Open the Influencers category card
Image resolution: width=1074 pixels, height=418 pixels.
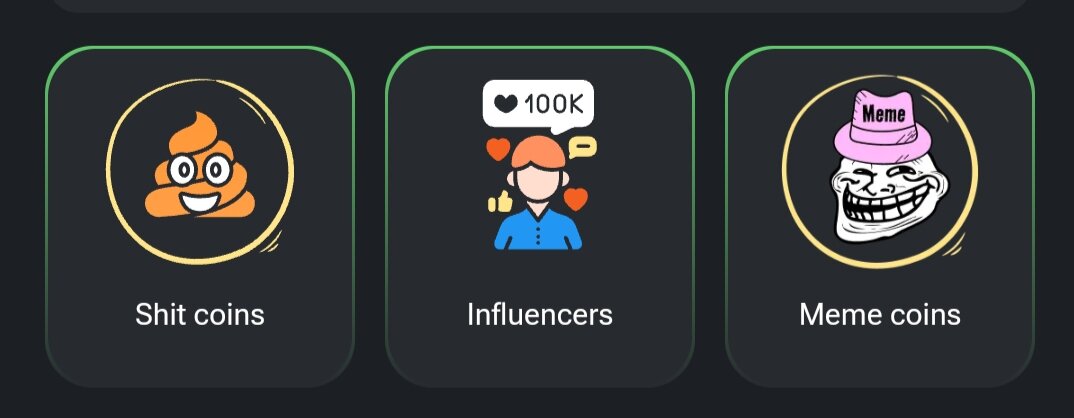tap(540, 217)
